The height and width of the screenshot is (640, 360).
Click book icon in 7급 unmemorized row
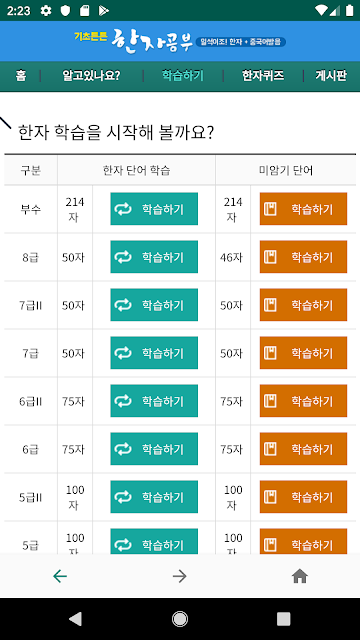270,353
